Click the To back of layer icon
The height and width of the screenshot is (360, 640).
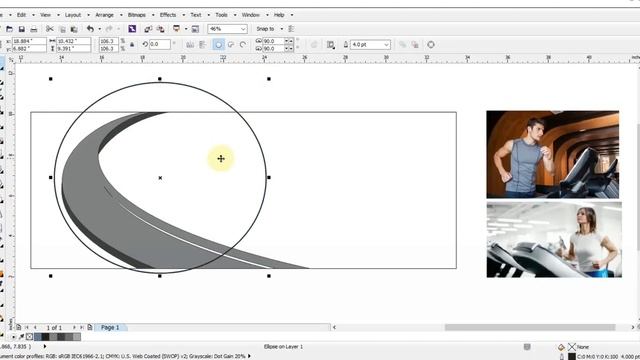(x=415, y=45)
